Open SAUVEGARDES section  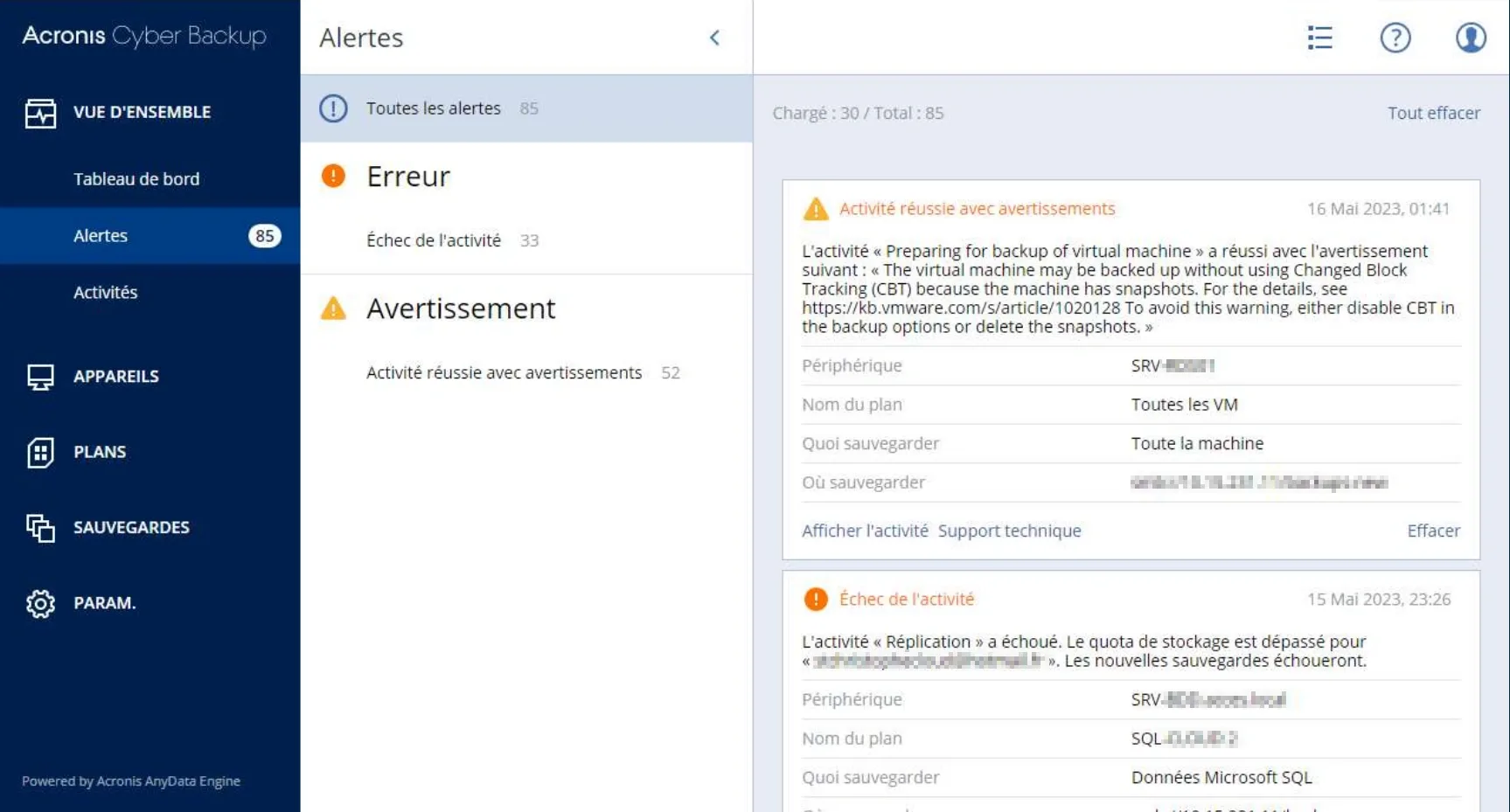131,527
